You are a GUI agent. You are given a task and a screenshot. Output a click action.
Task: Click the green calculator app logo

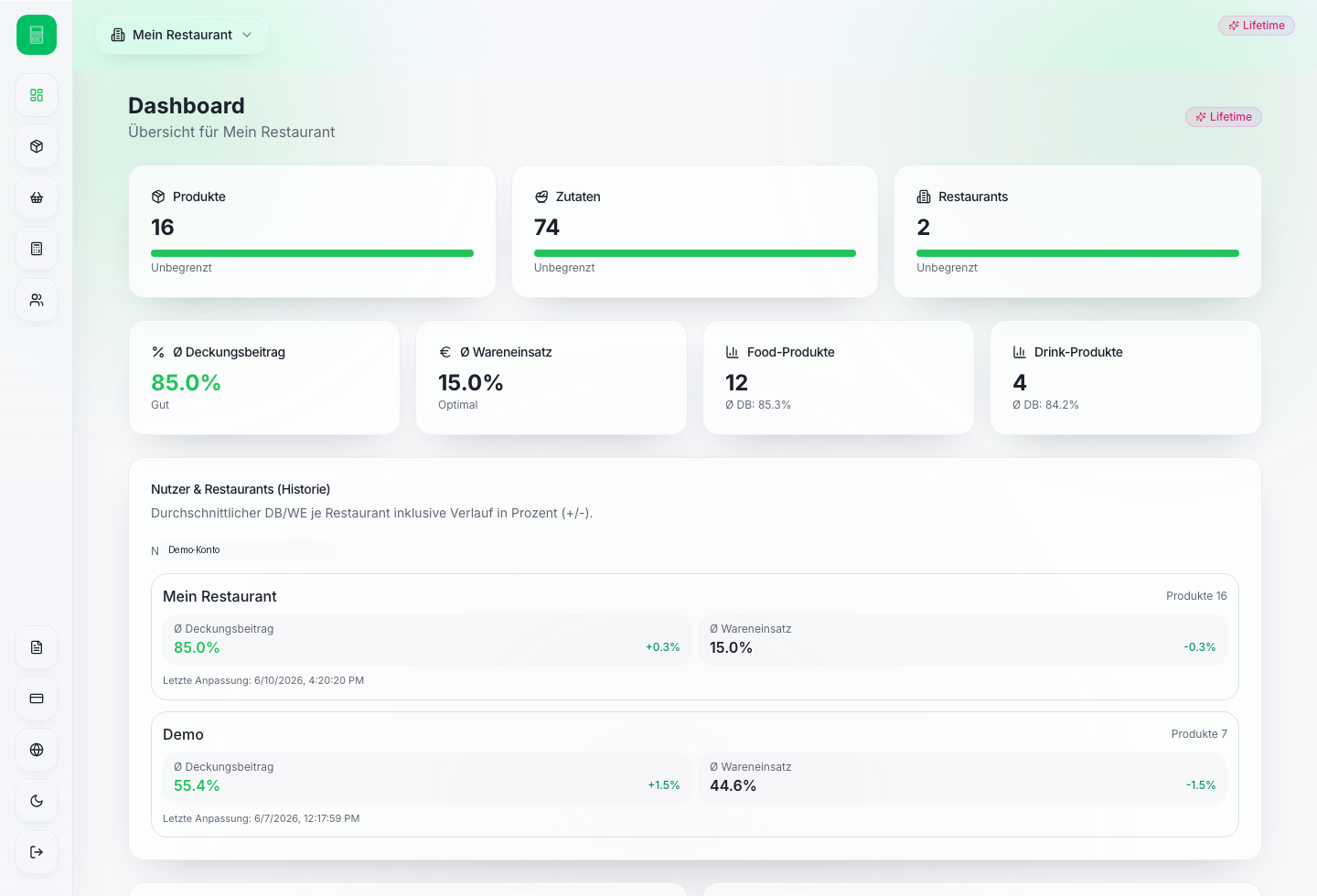tap(37, 35)
